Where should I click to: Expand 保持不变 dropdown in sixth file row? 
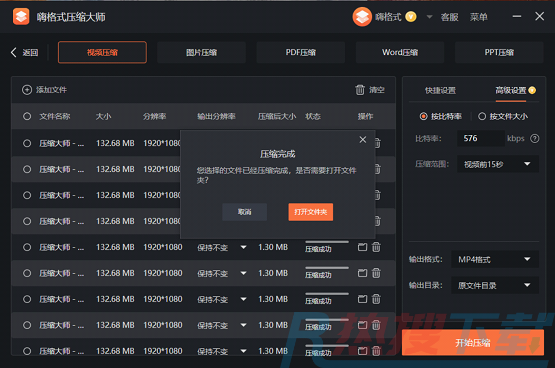click(x=244, y=273)
